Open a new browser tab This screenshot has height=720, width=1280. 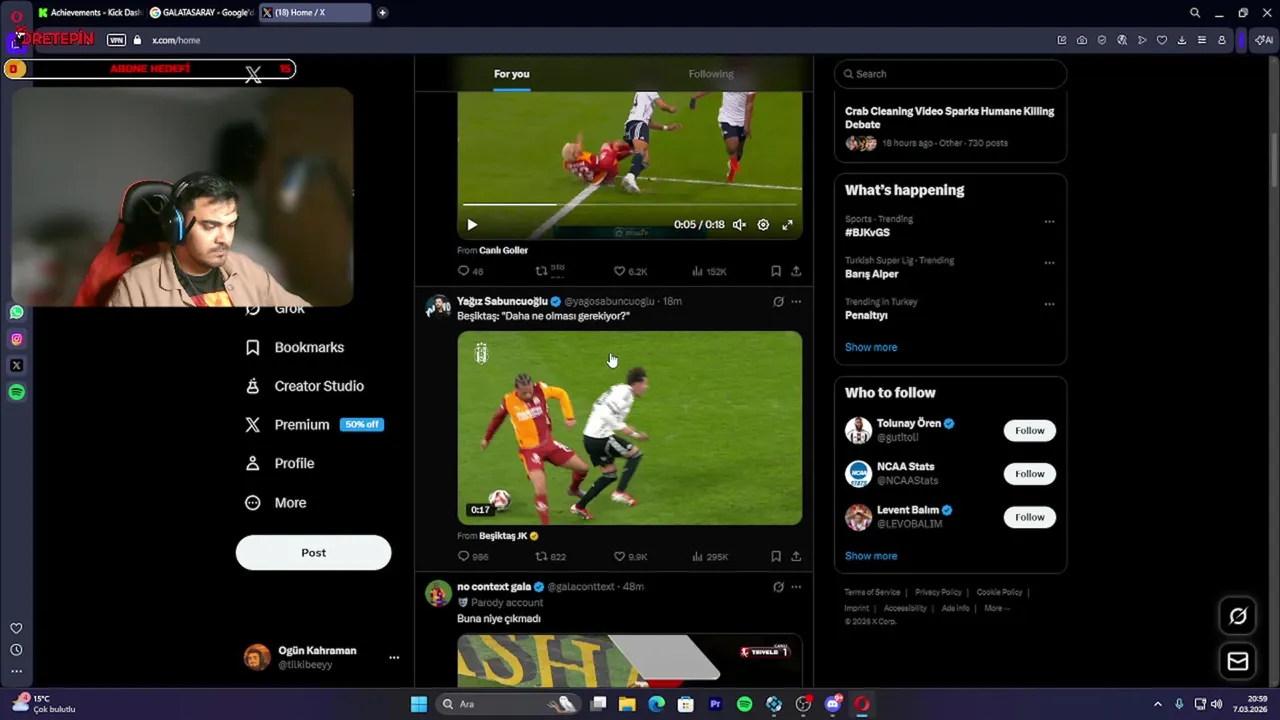[x=382, y=13]
